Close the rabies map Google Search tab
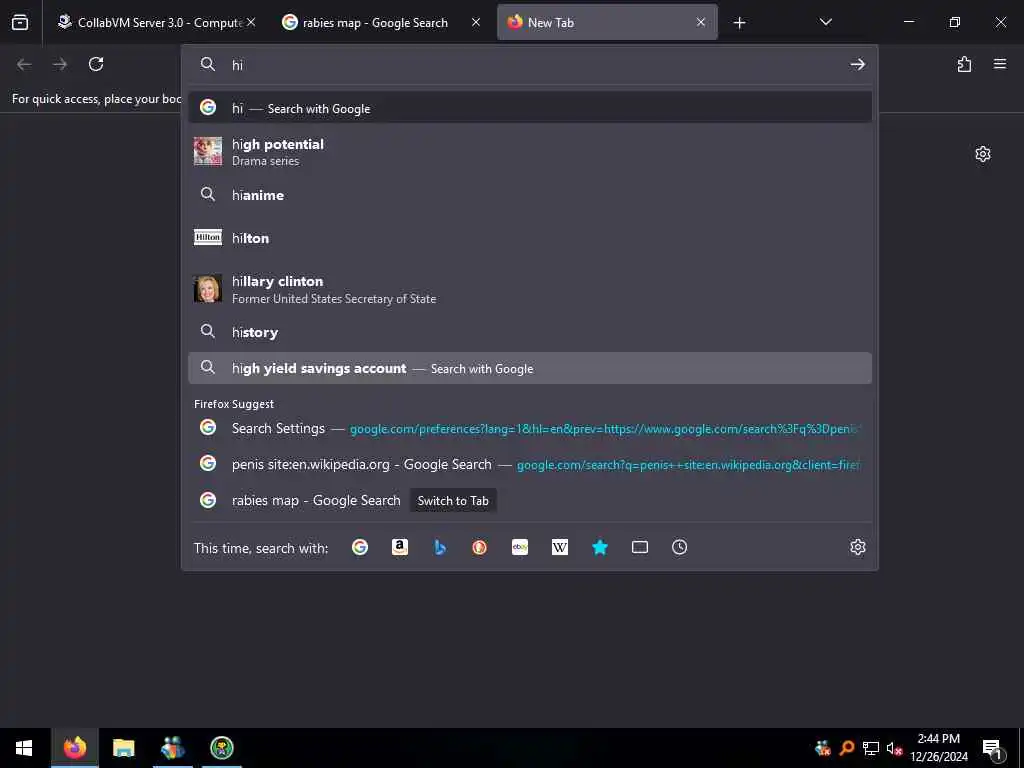1024x768 pixels. (476, 22)
